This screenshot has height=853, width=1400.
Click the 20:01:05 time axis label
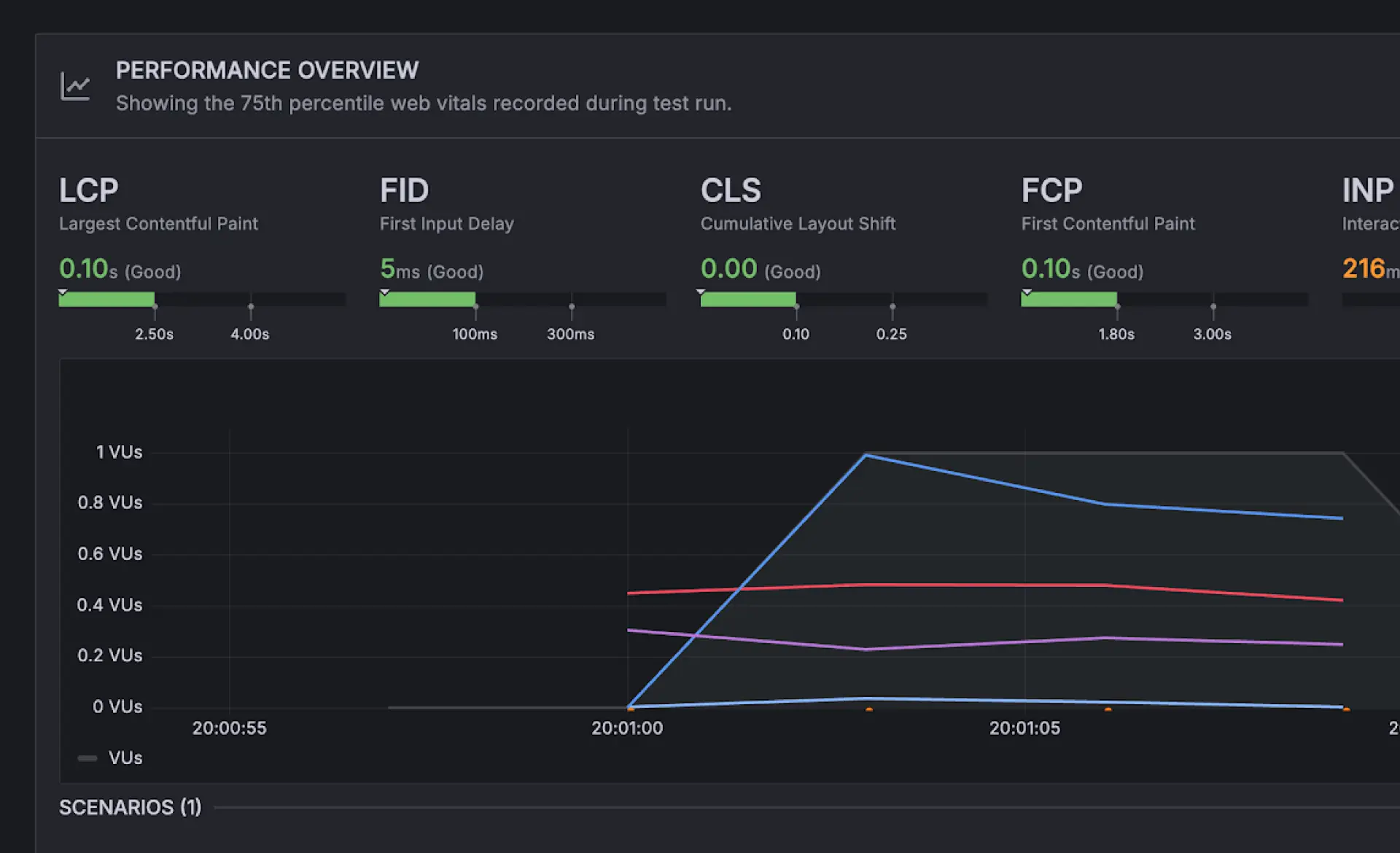click(x=1024, y=728)
